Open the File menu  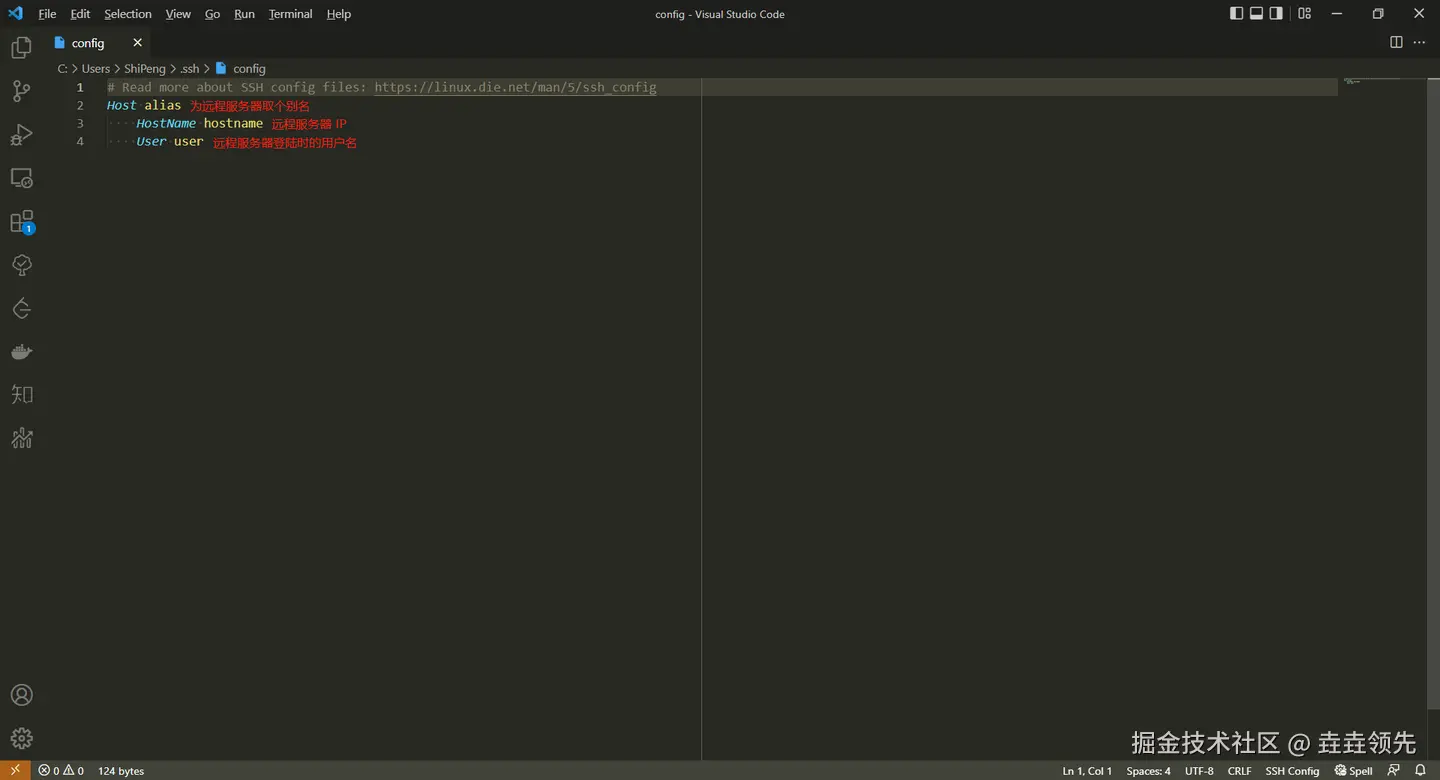[47, 14]
